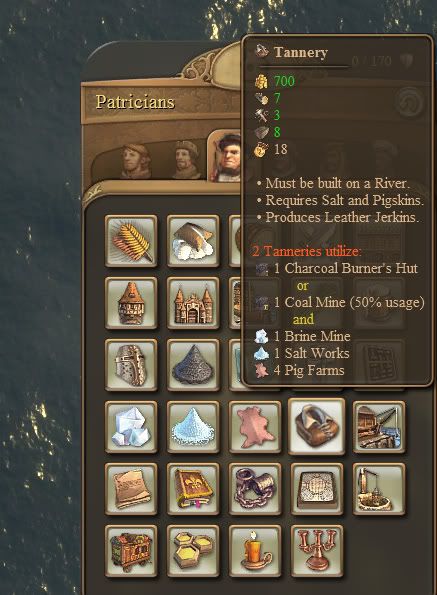437x595 pixels.
Task: Select the wheat grain farm icon
Action: tap(131, 241)
